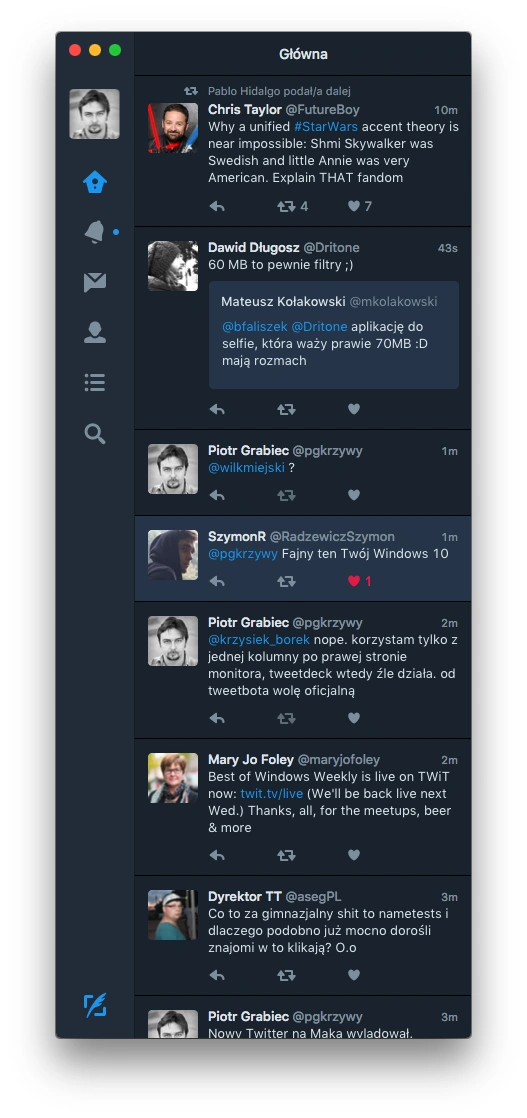Like Mary Jo Foley's Windows Weekly tweet
This screenshot has height=1118, width=527.
pyautogui.click(x=354, y=855)
